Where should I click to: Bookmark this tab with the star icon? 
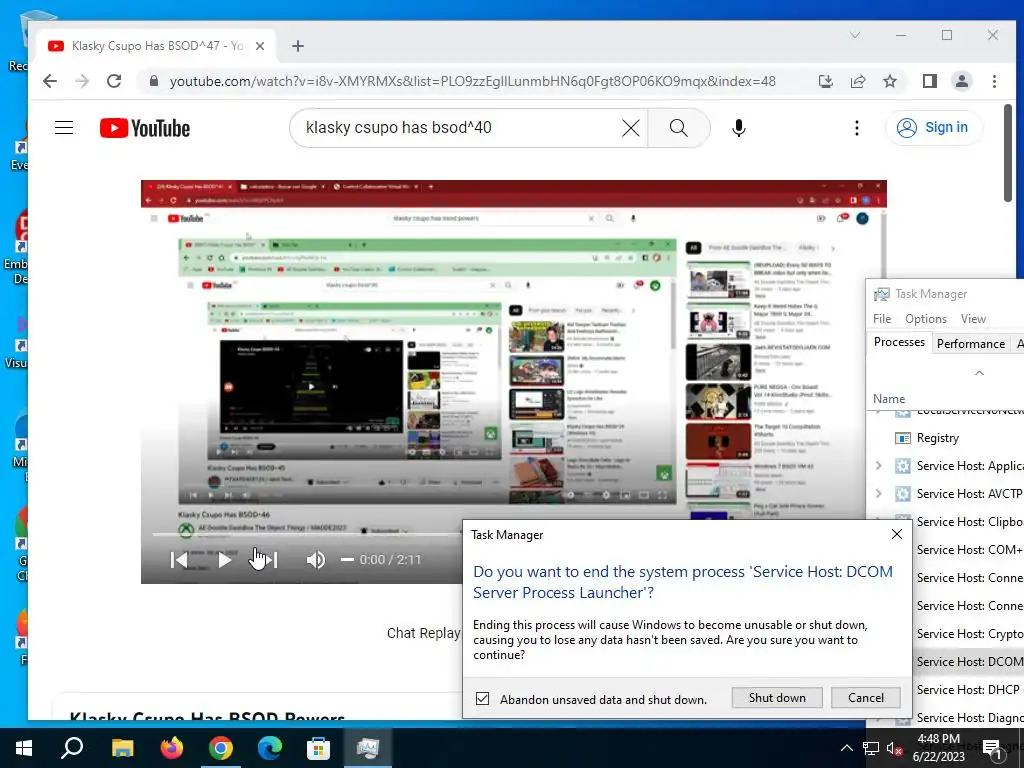(x=889, y=81)
